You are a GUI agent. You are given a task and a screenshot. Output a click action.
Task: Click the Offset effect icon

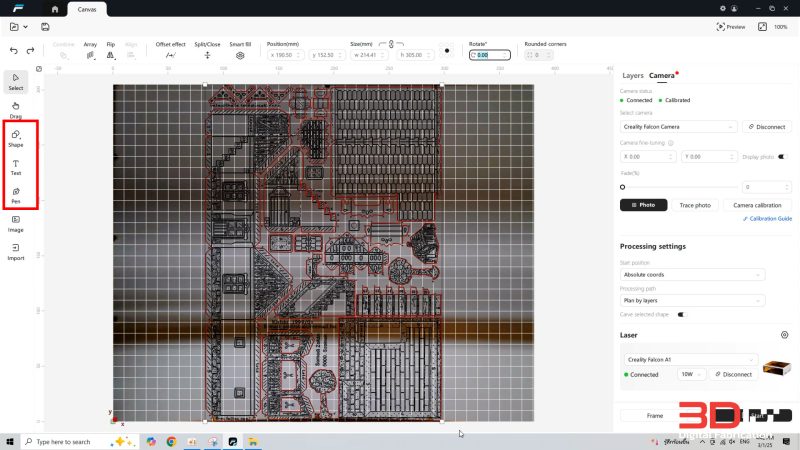click(170, 55)
